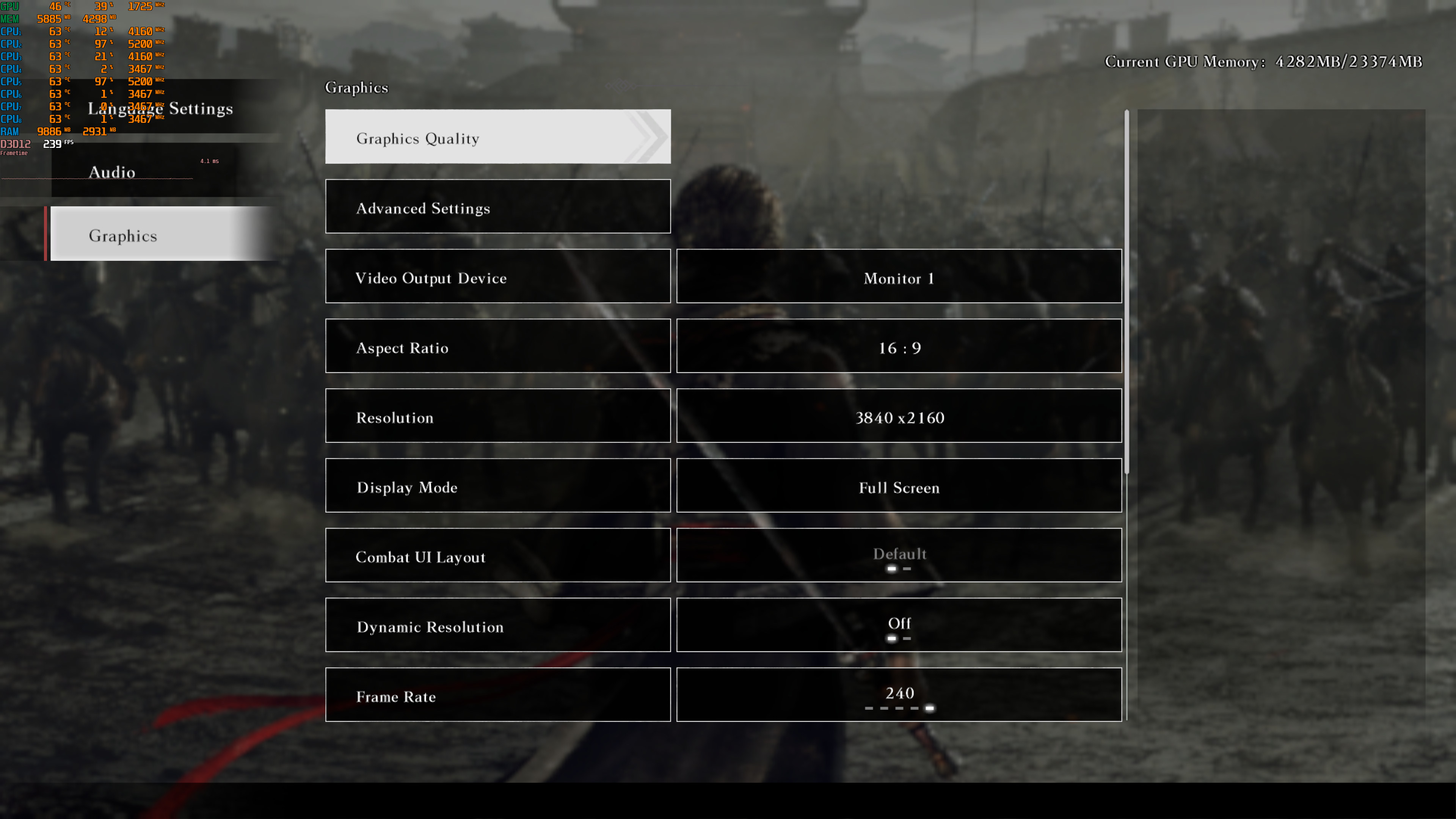This screenshot has height=819, width=1456.
Task: Open the Graphics Quality submenu
Action: [498, 137]
